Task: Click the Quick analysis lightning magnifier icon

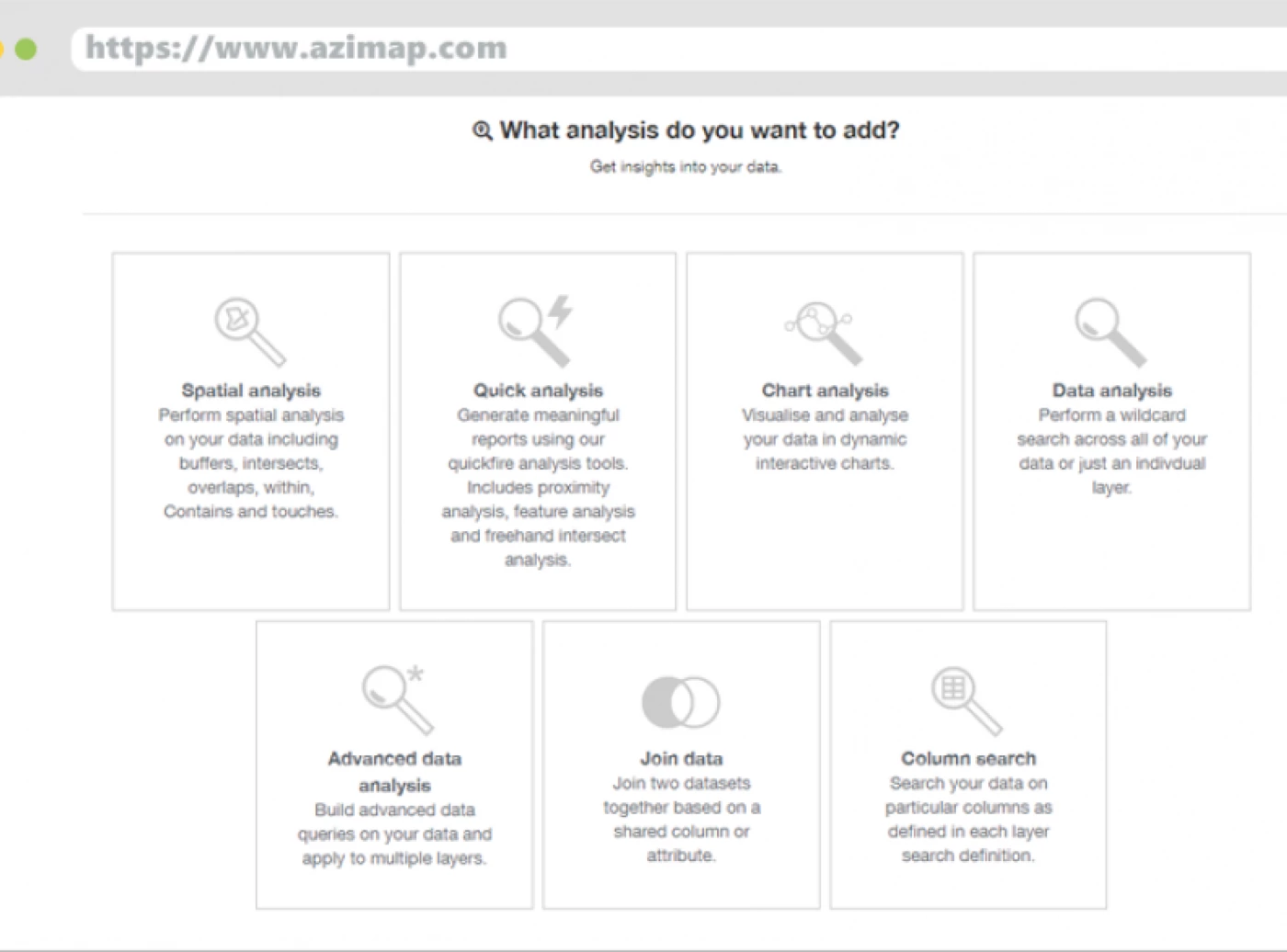Action: point(536,331)
